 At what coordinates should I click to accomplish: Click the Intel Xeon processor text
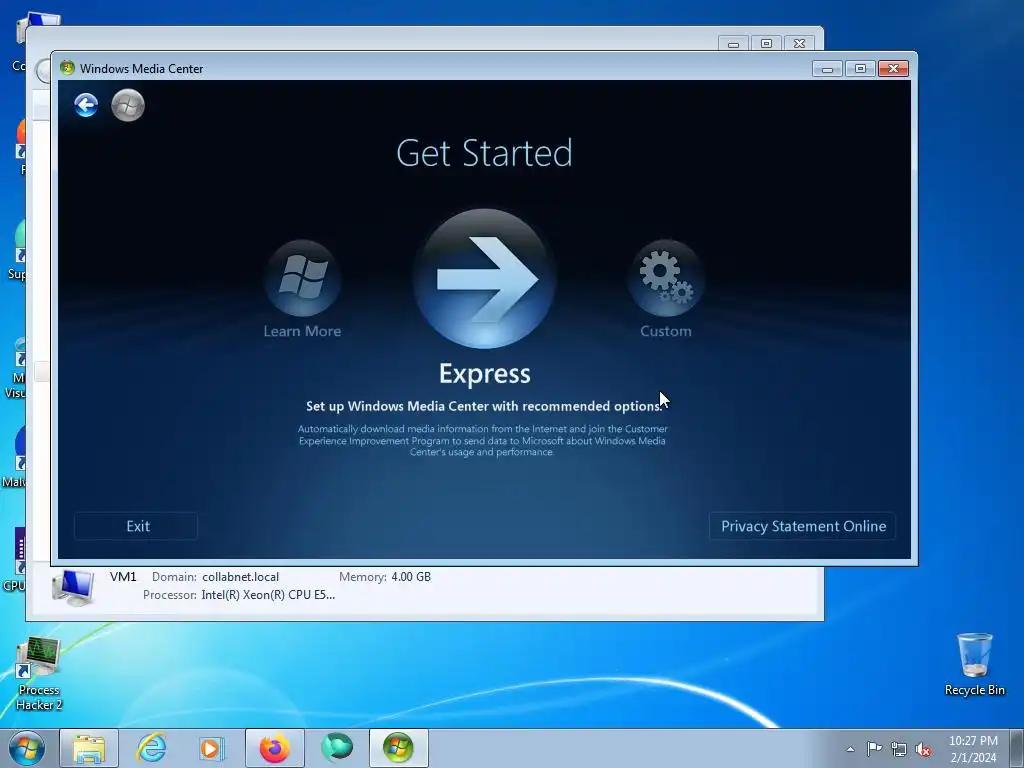click(x=268, y=595)
